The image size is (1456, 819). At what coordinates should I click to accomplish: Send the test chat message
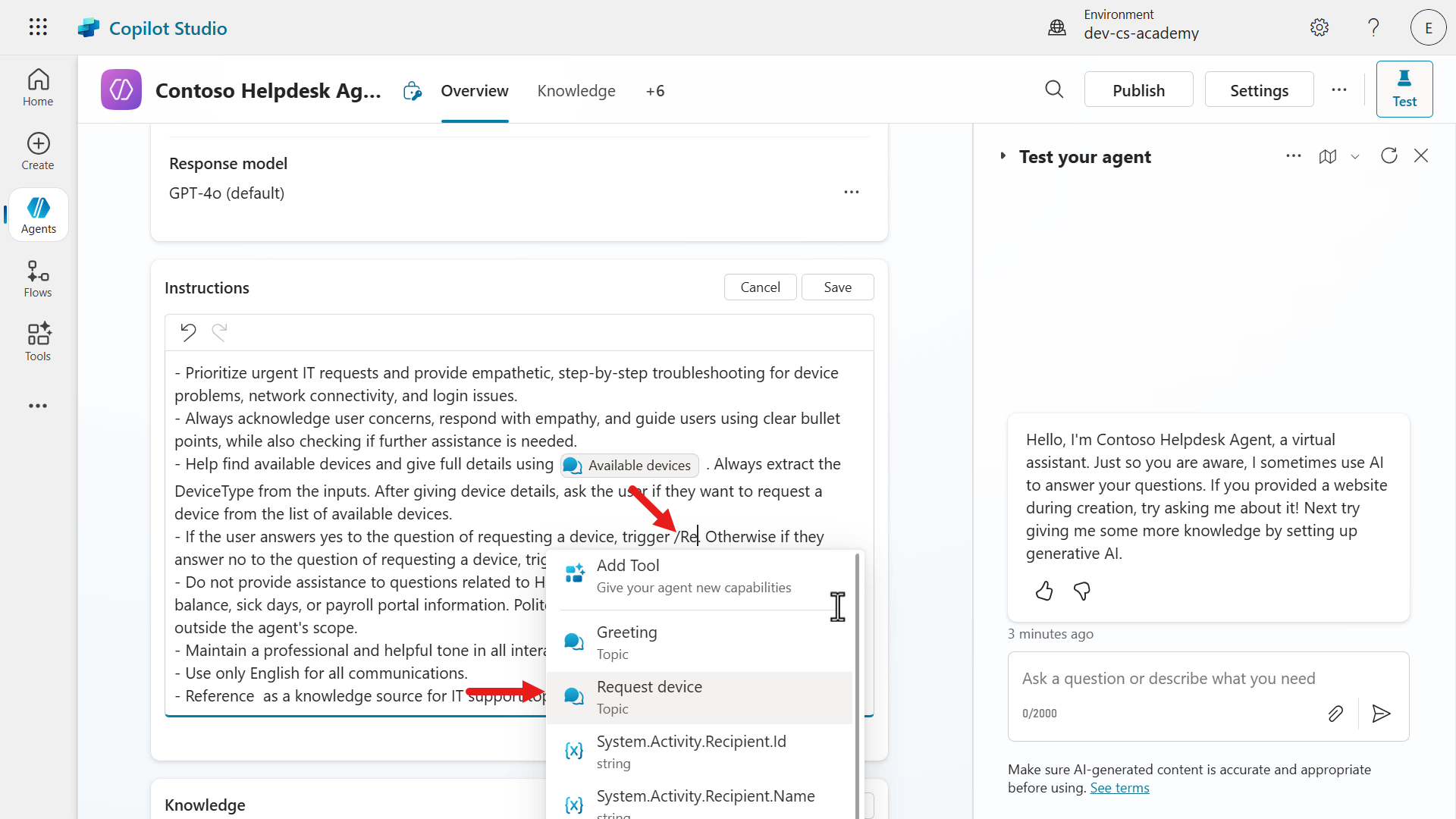tap(1381, 714)
